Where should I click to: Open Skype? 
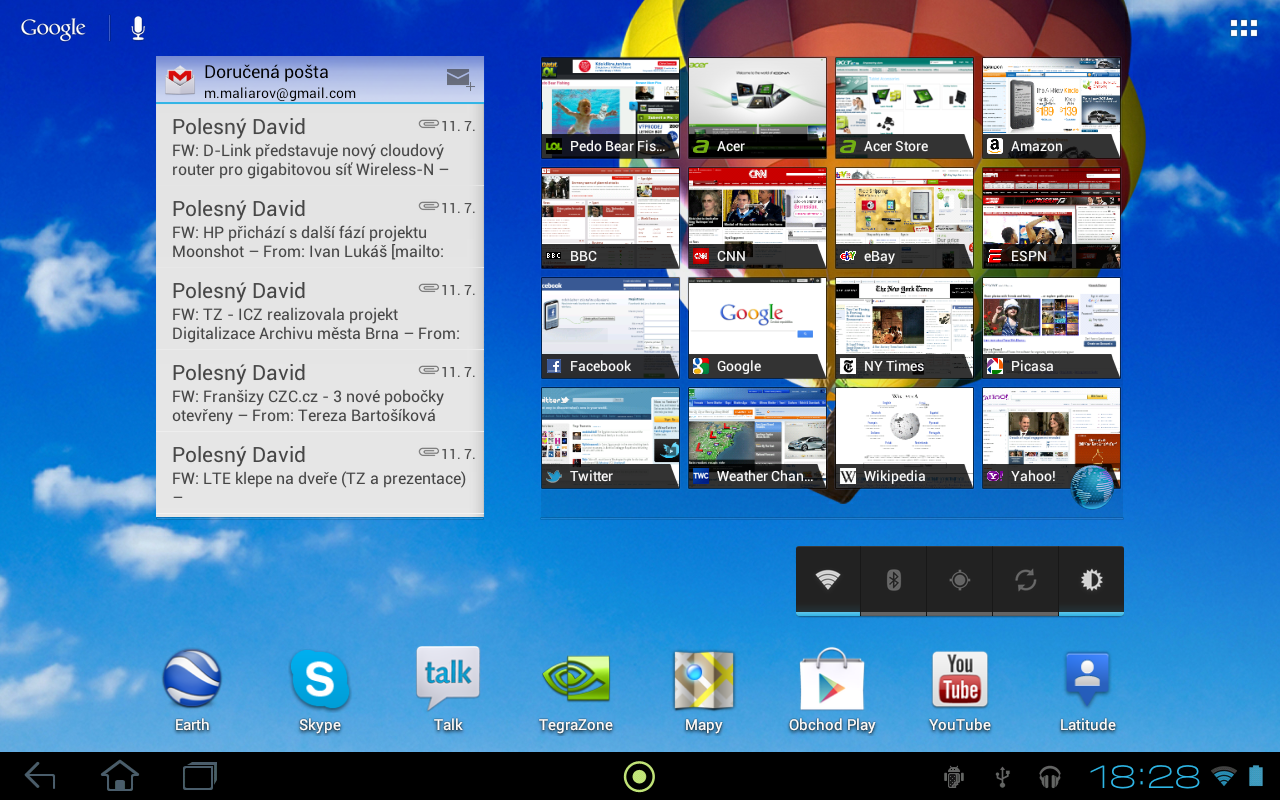pos(319,678)
